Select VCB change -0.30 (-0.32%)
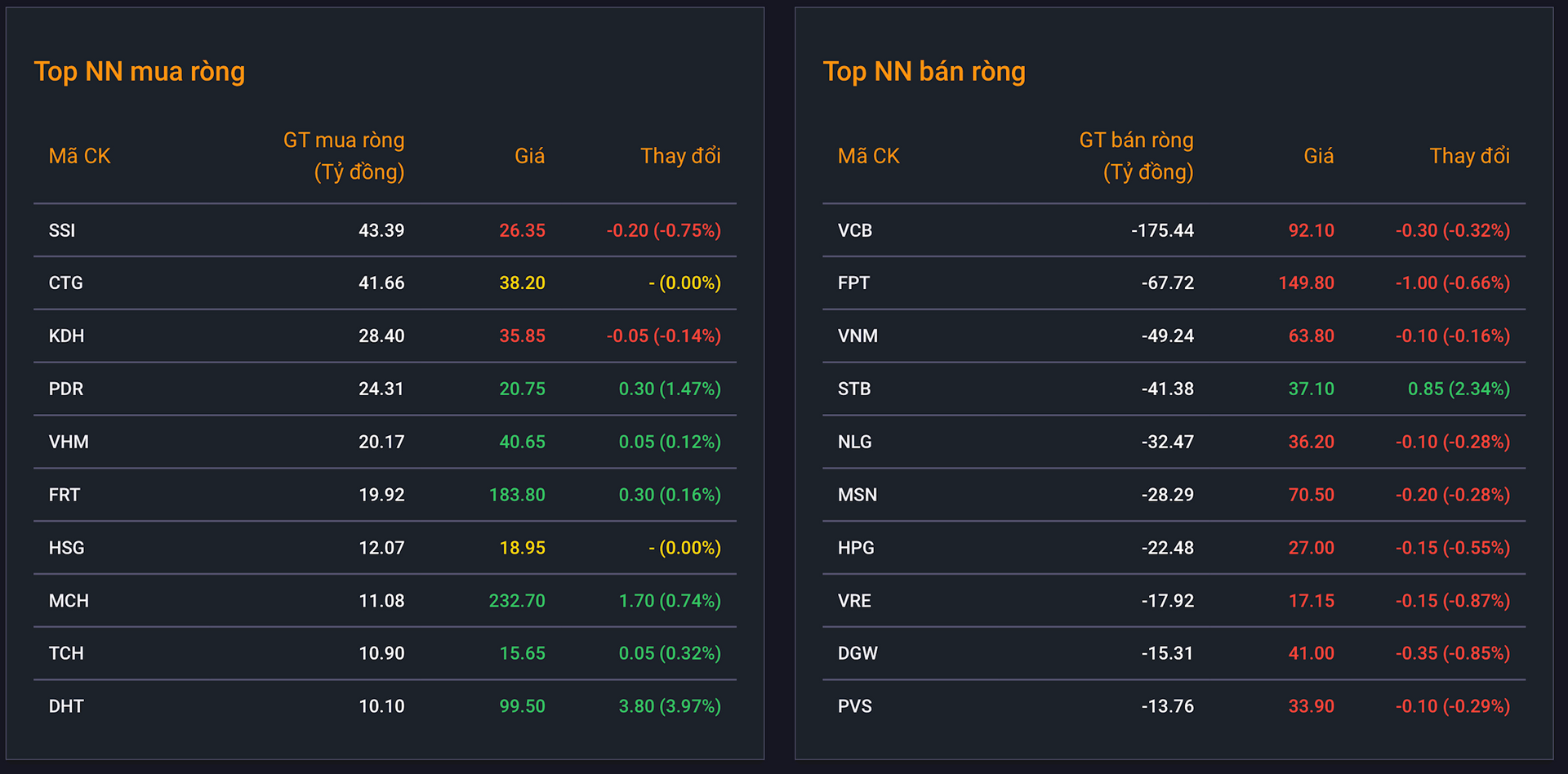Viewport: 1568px width, 774px height. coord(1452,230)
